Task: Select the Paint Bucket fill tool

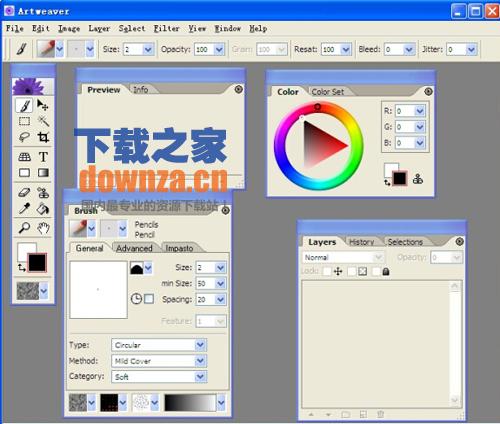Action: (x=43, y=209)
